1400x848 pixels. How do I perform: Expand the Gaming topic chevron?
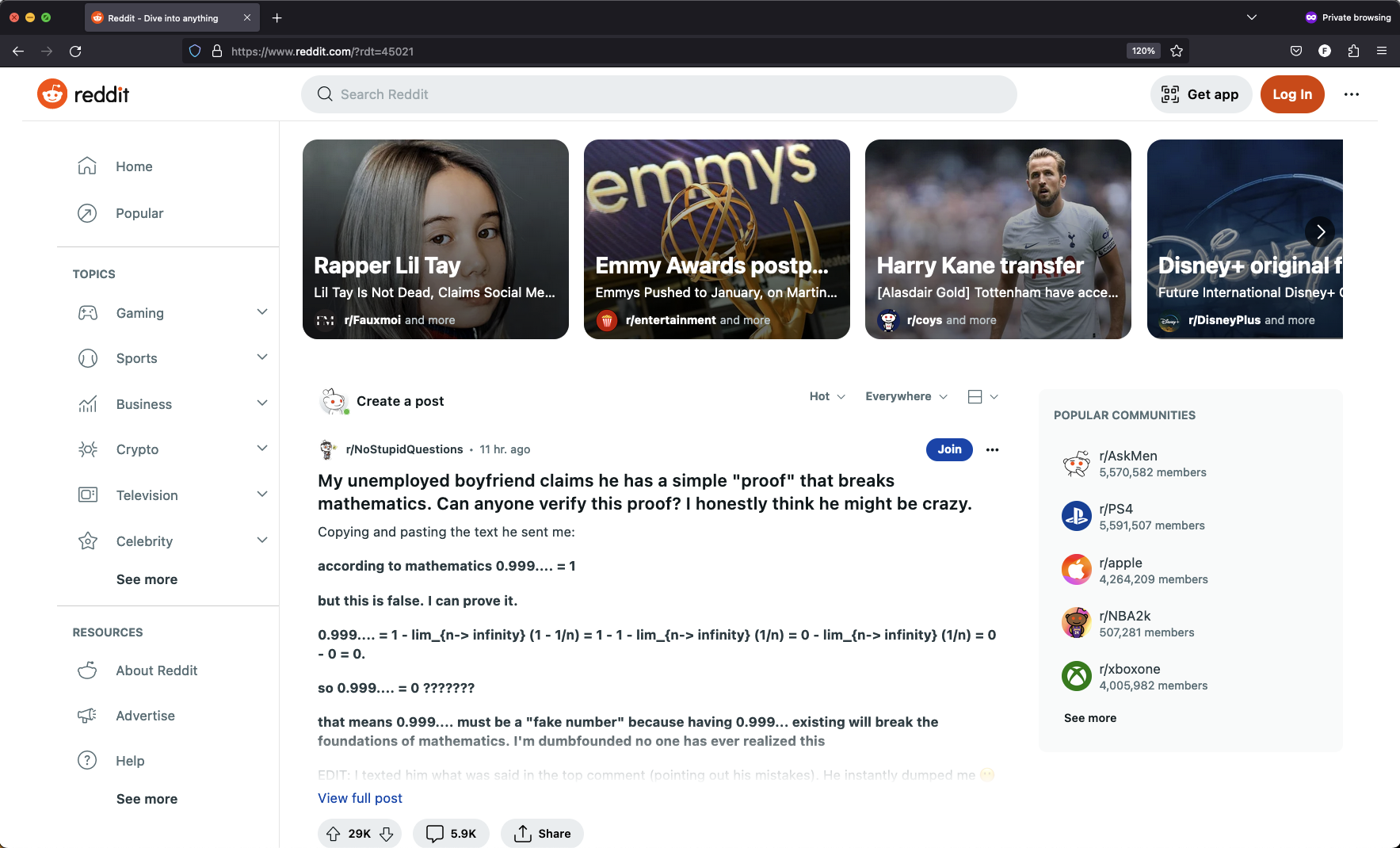click(262, 312)
